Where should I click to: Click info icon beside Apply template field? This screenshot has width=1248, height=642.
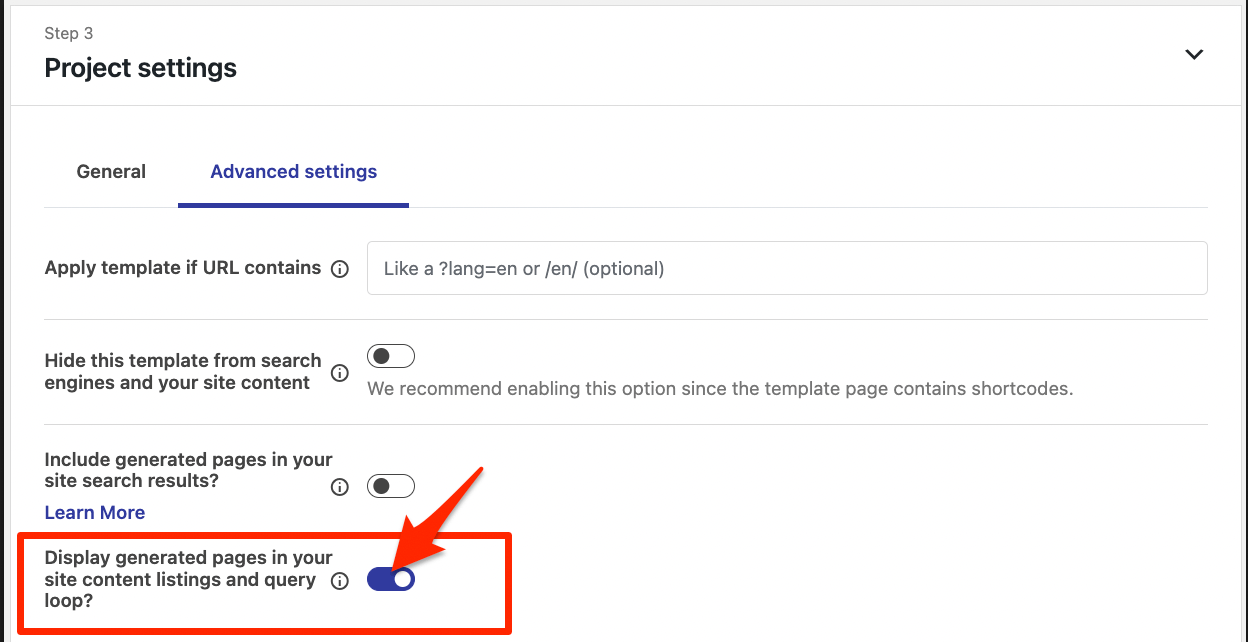[x=340, y=269]
